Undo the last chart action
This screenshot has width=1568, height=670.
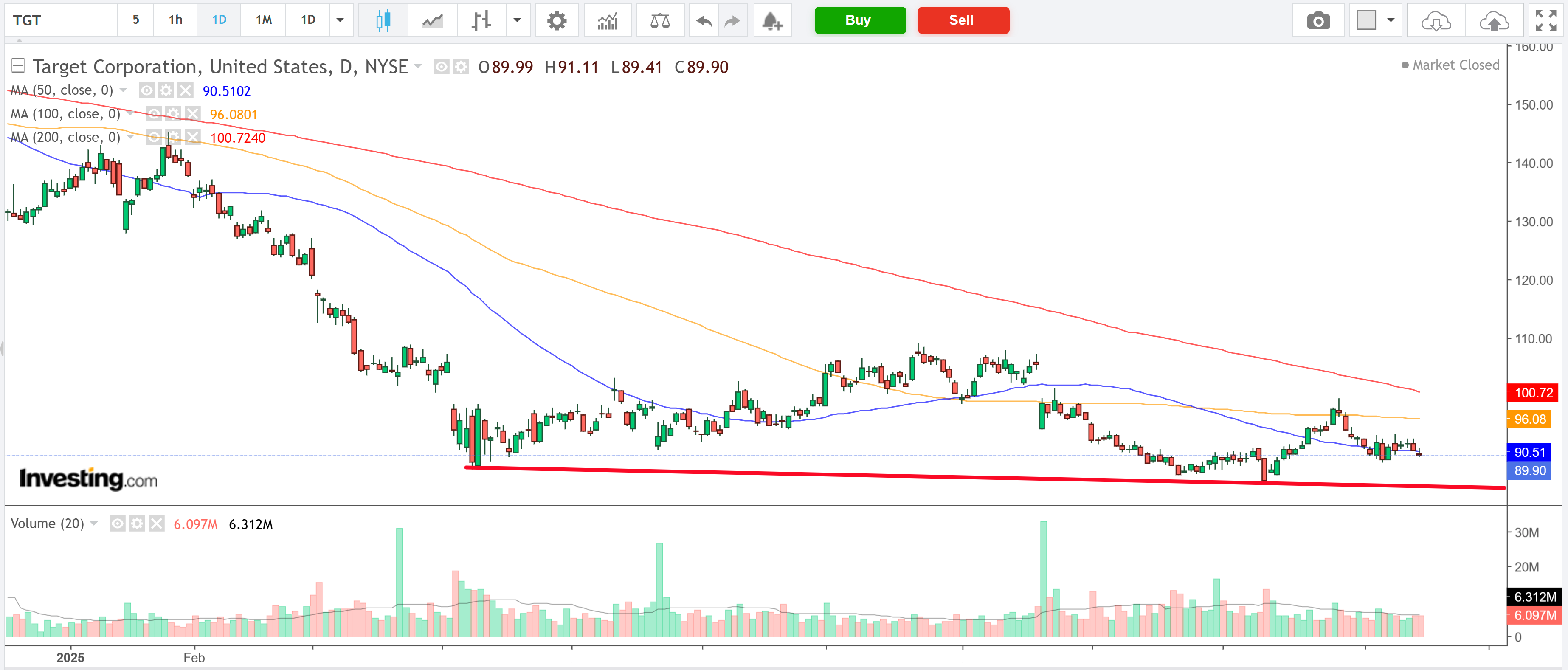coord(702,20)
